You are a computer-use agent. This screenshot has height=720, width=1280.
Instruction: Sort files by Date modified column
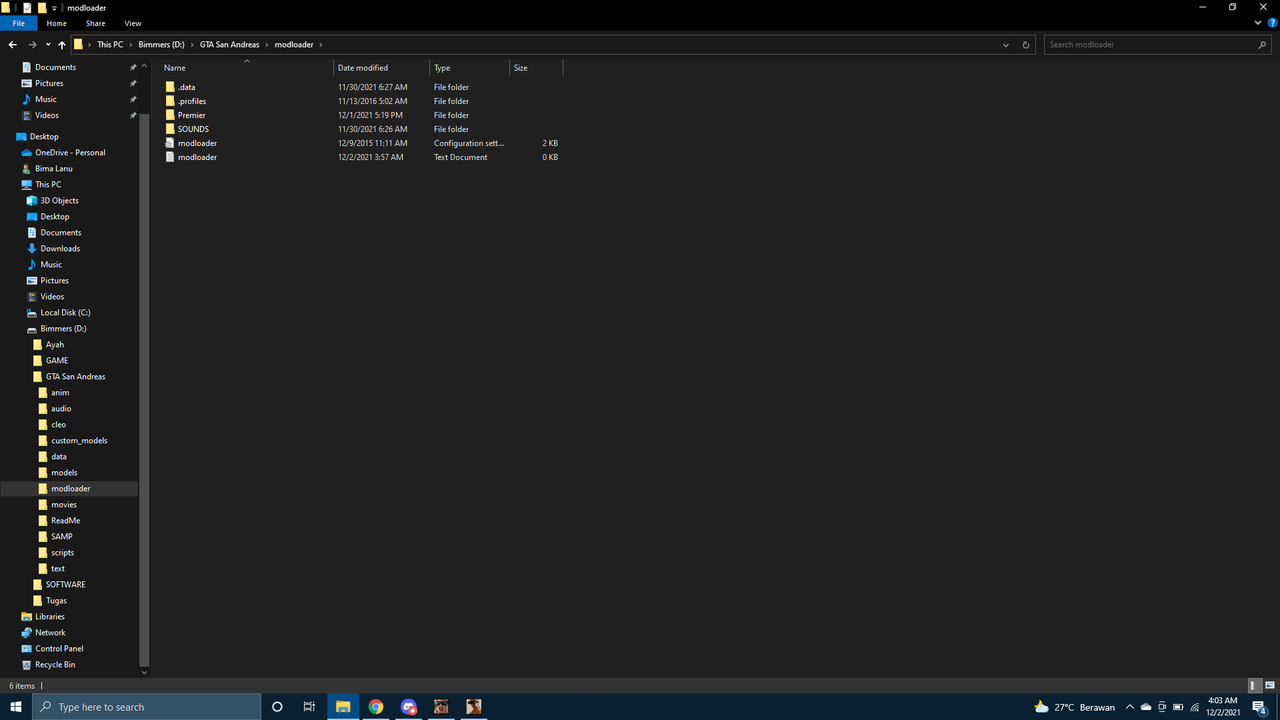(x=382, y=68)
